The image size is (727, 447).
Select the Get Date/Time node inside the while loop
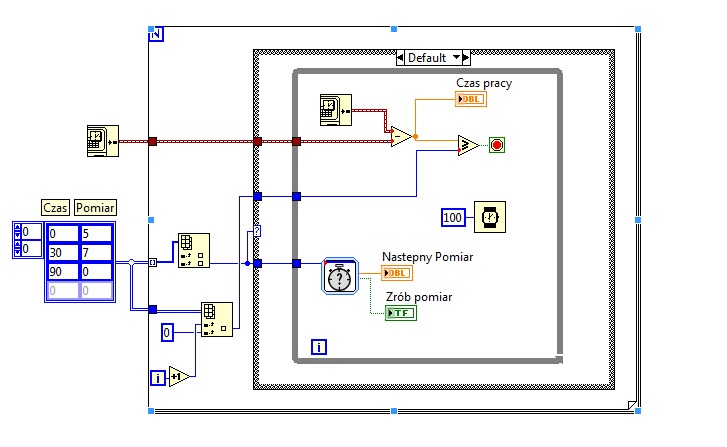click(336, 110)
